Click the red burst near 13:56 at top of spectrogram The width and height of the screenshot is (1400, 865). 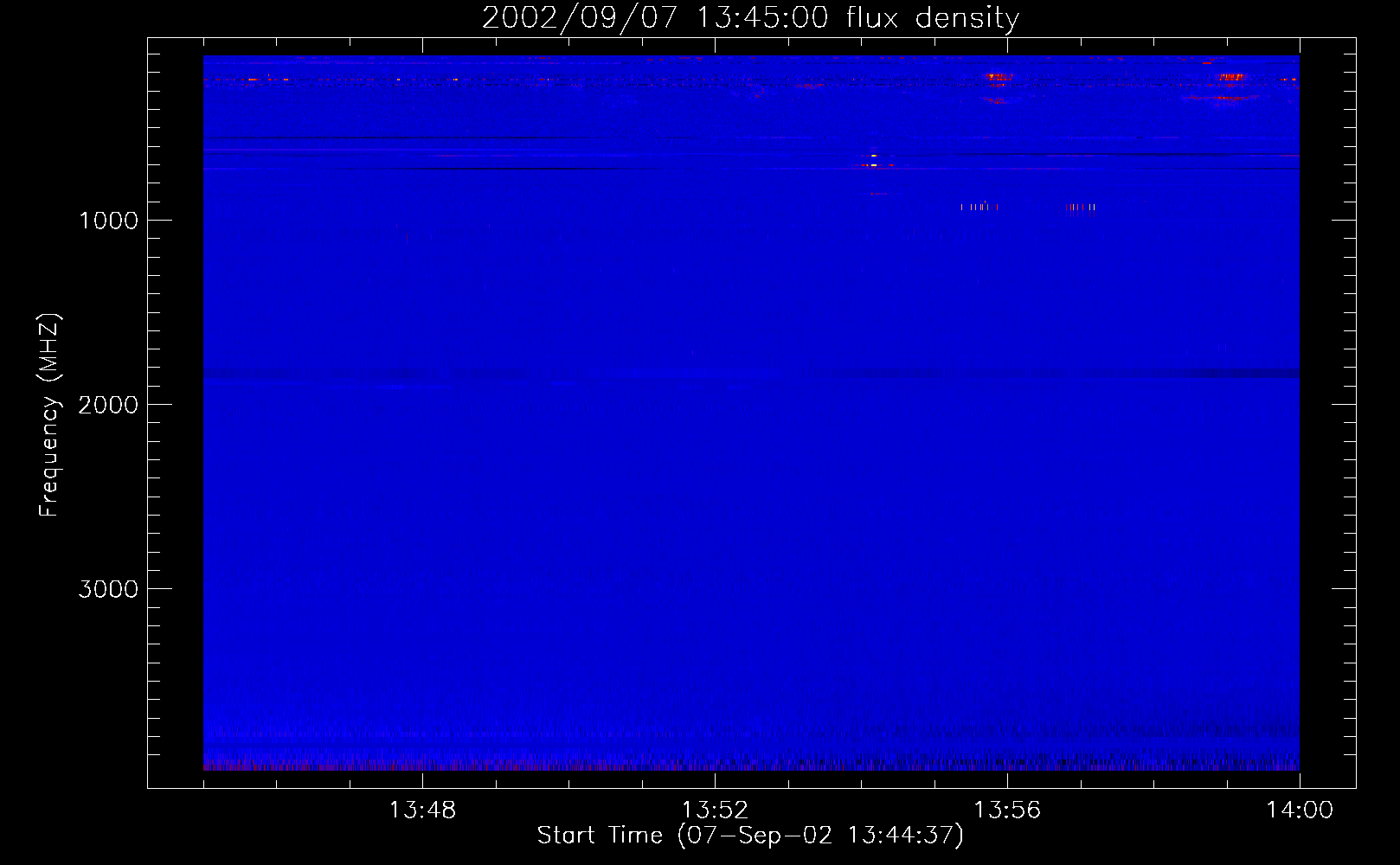pos(999,77)
